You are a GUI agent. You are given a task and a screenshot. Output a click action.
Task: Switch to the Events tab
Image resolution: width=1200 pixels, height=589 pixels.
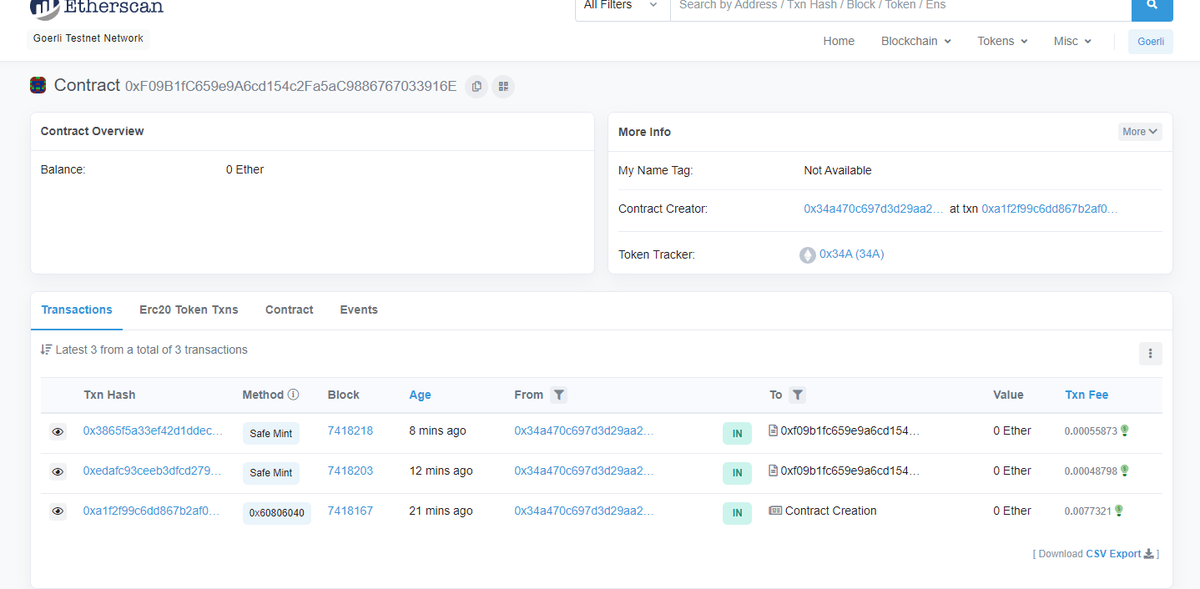click(359, 310)
